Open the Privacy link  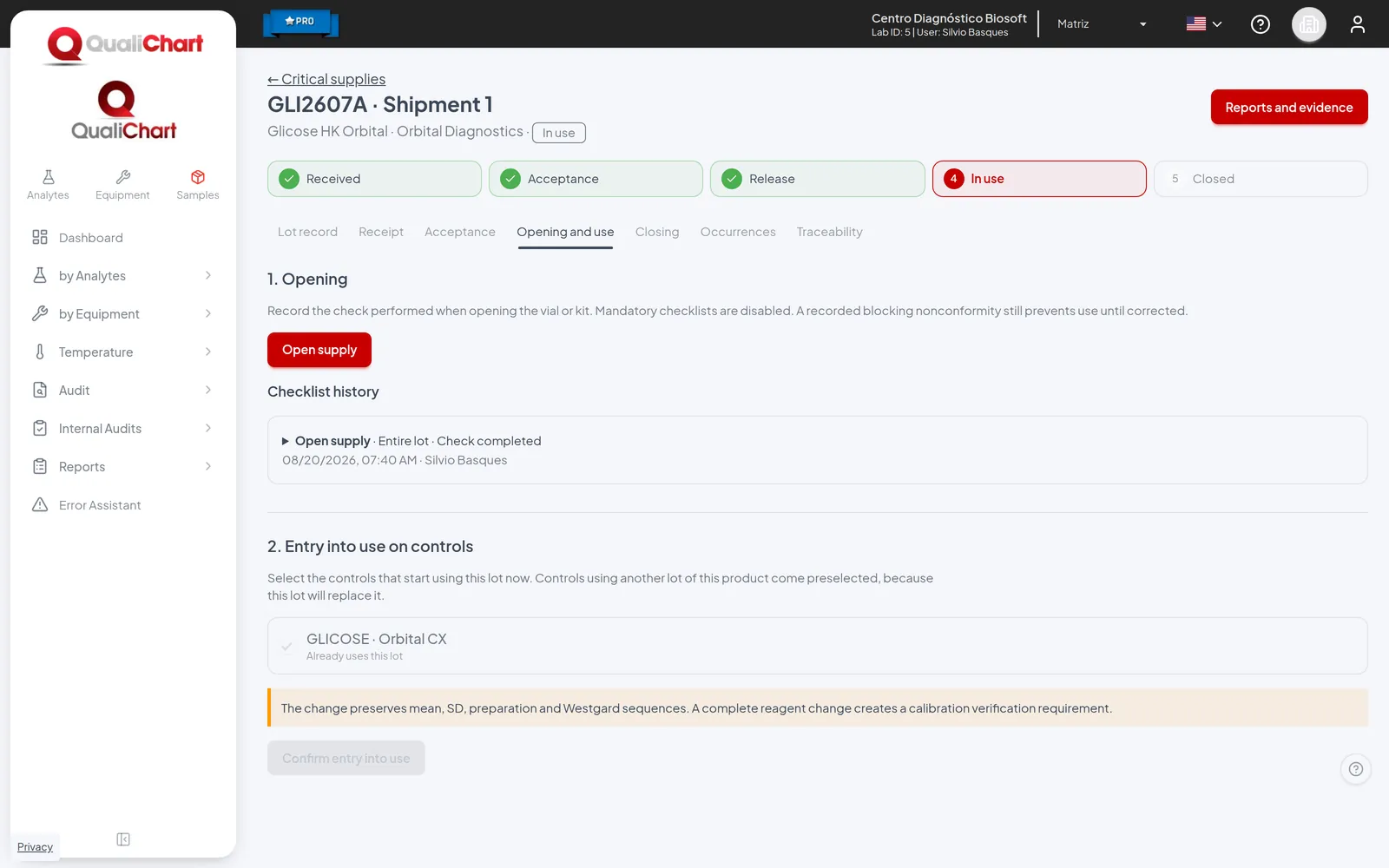pyautogui.click(x=35, y=847)
